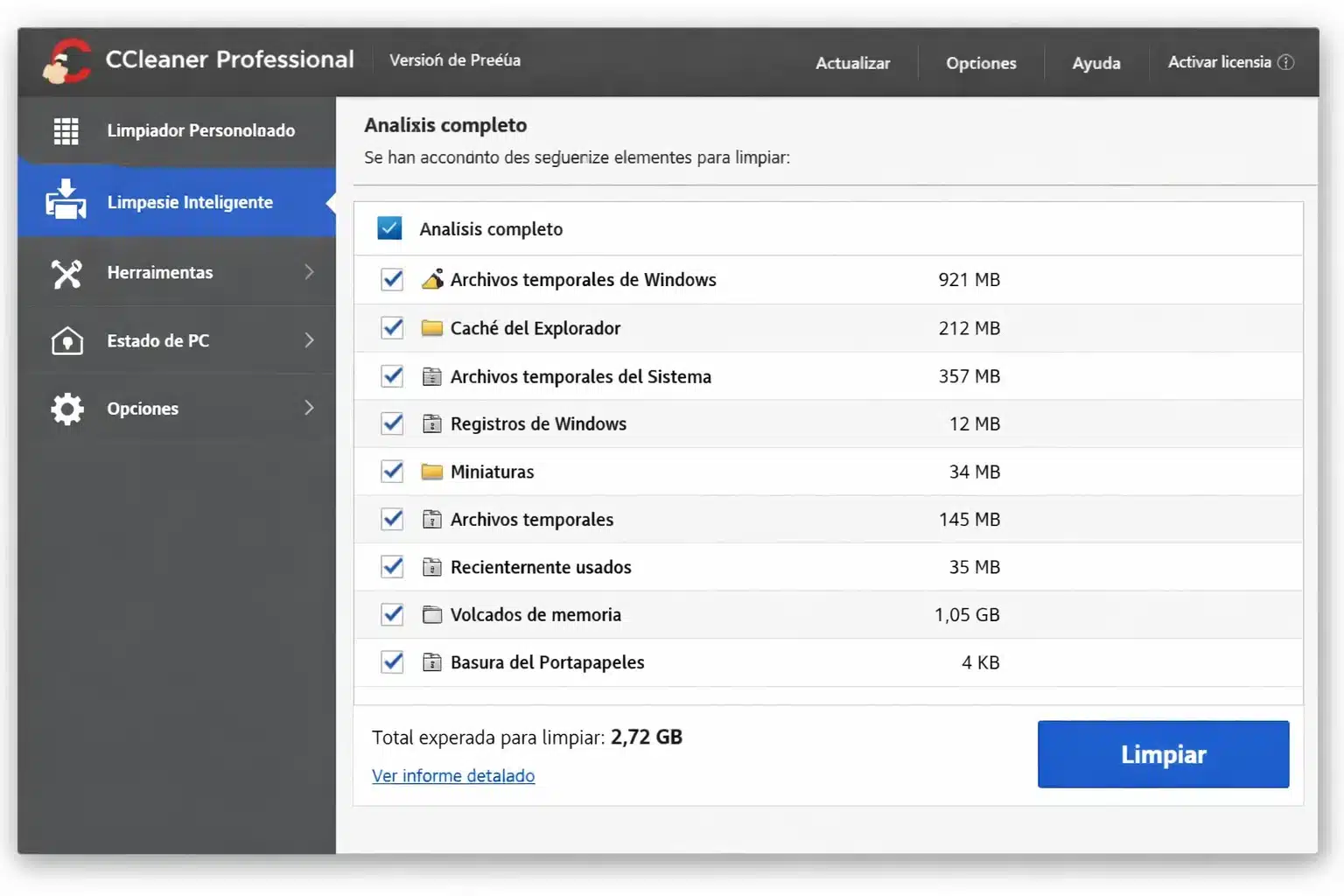Click the Limpieza Inteligente sidebar icon

point(66,201)
